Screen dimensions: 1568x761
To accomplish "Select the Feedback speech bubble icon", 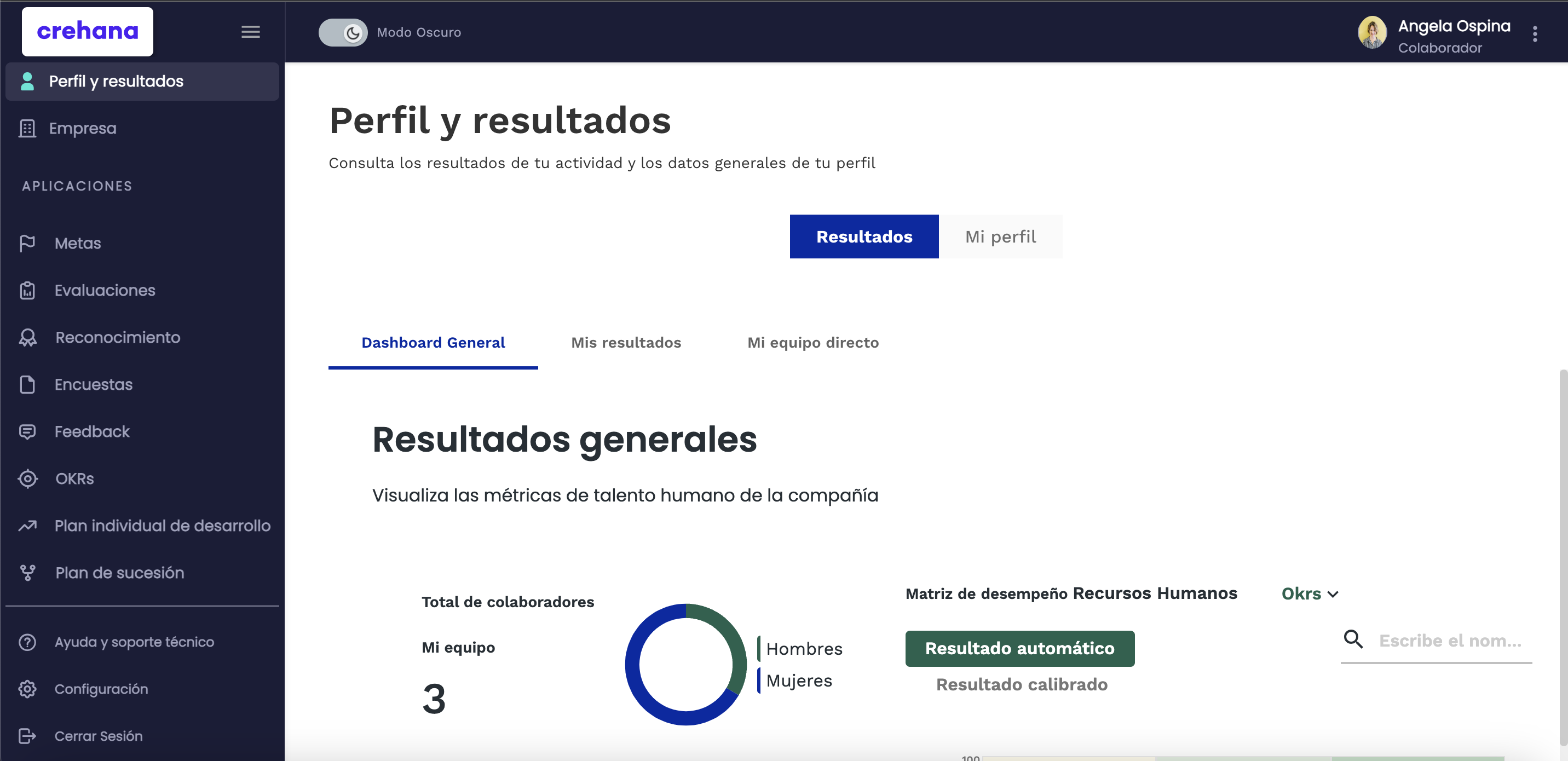I will click(28, 431).
